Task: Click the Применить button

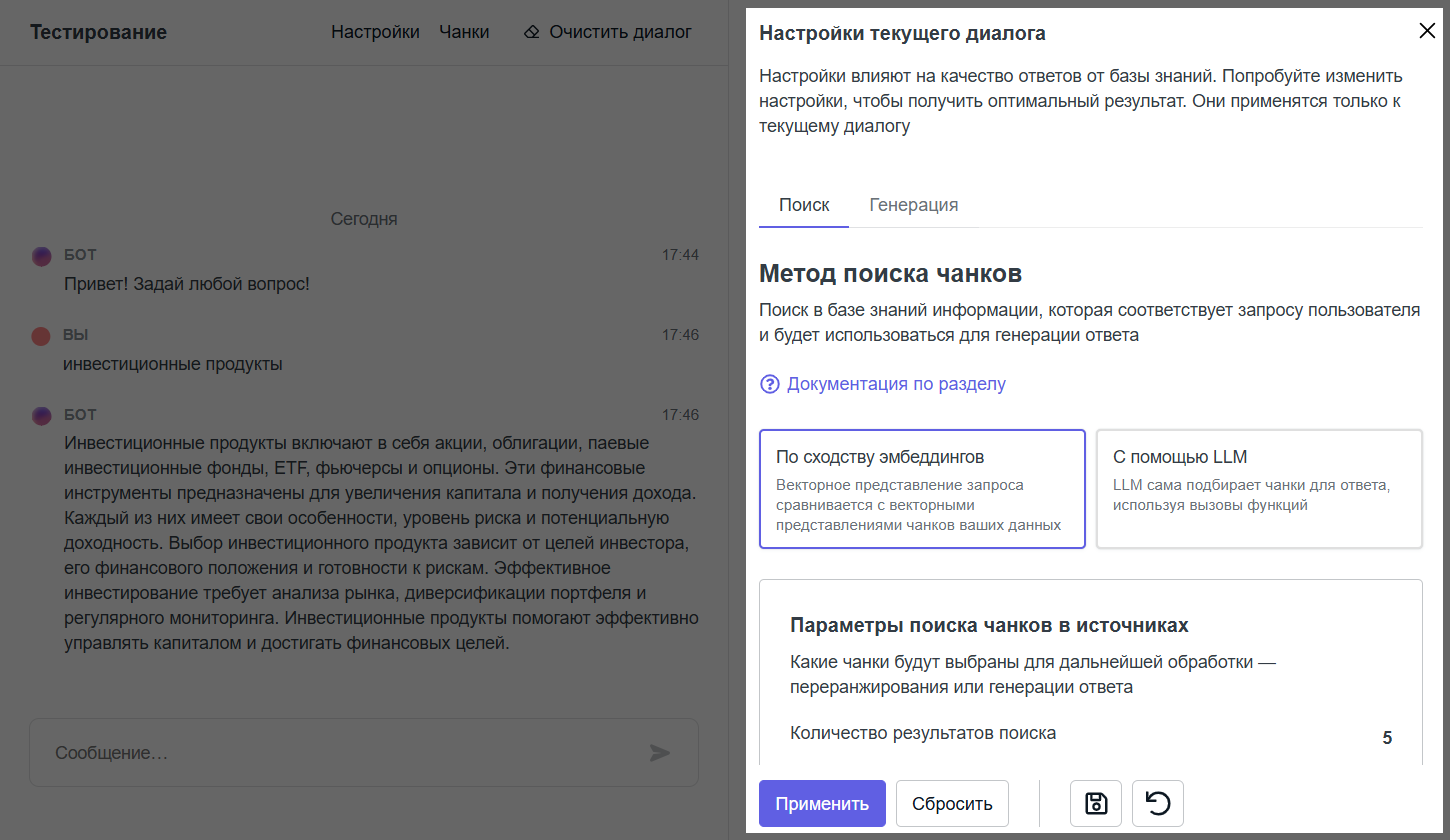Action: click(822, 803)
